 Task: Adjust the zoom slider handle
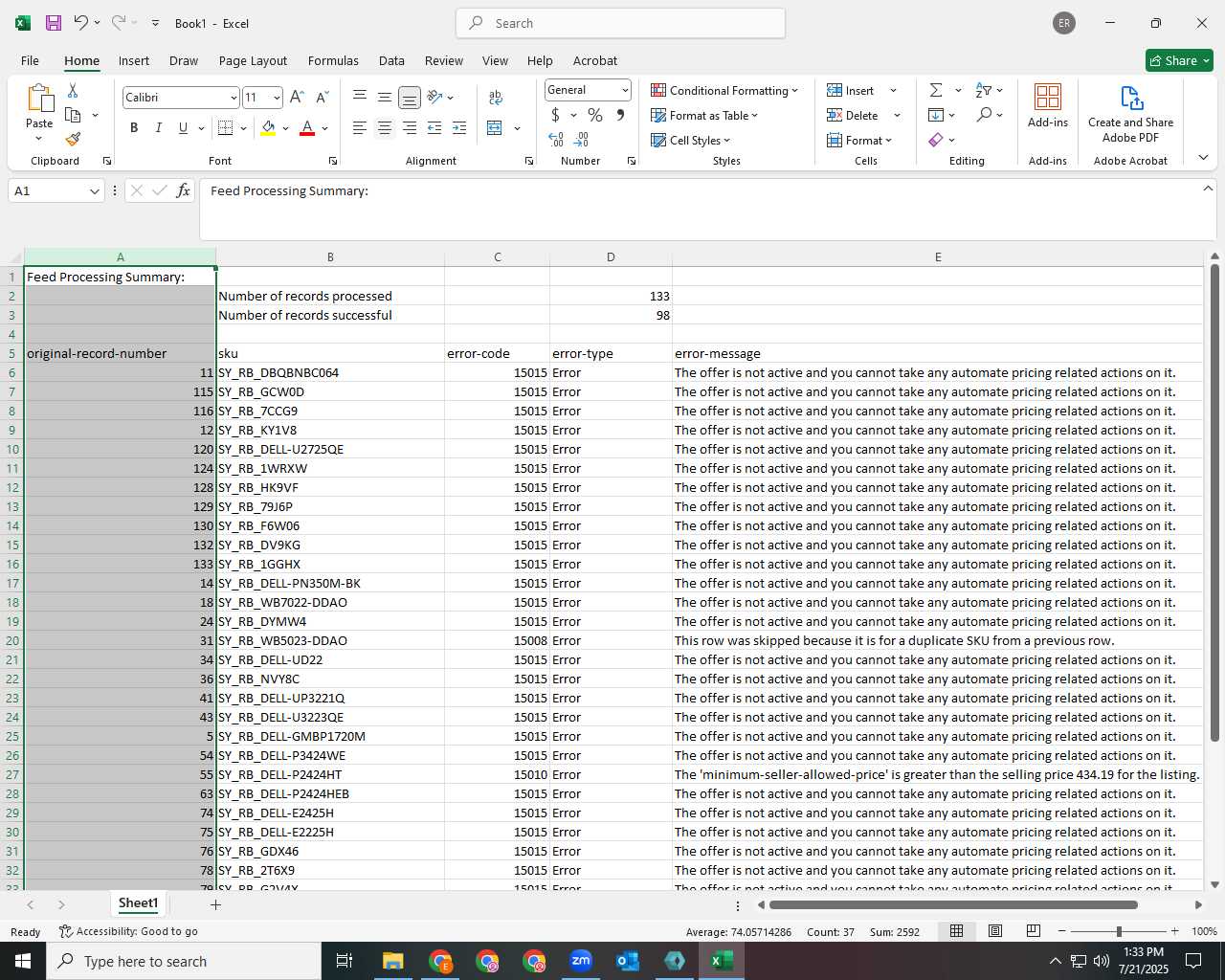coord(1119,931)
